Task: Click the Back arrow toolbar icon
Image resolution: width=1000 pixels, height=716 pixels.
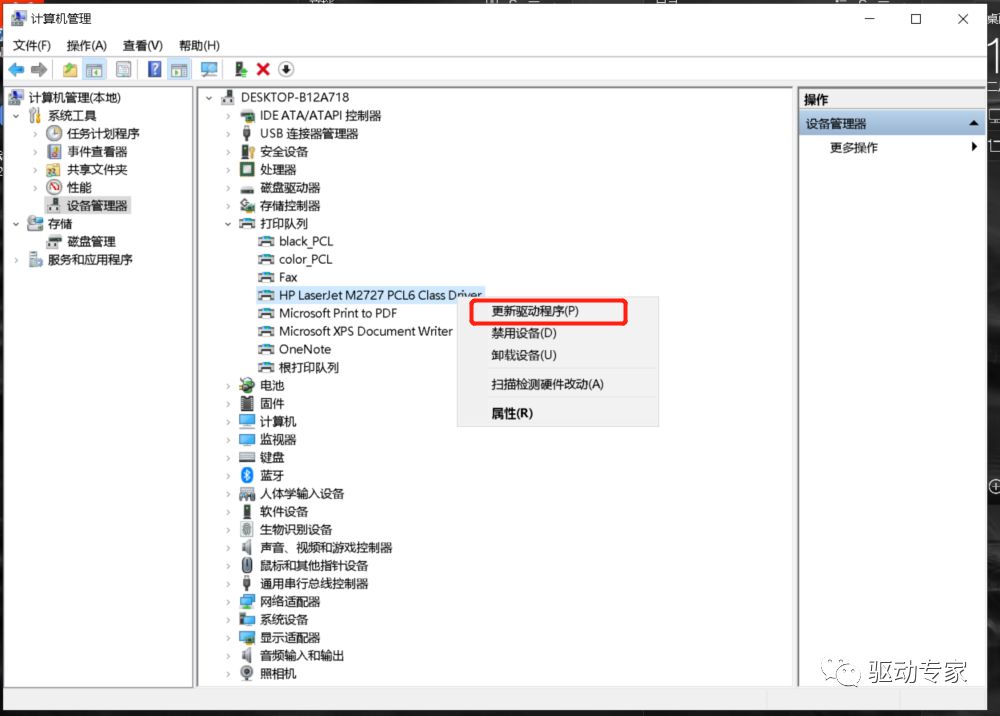Action: click(16, 69)
